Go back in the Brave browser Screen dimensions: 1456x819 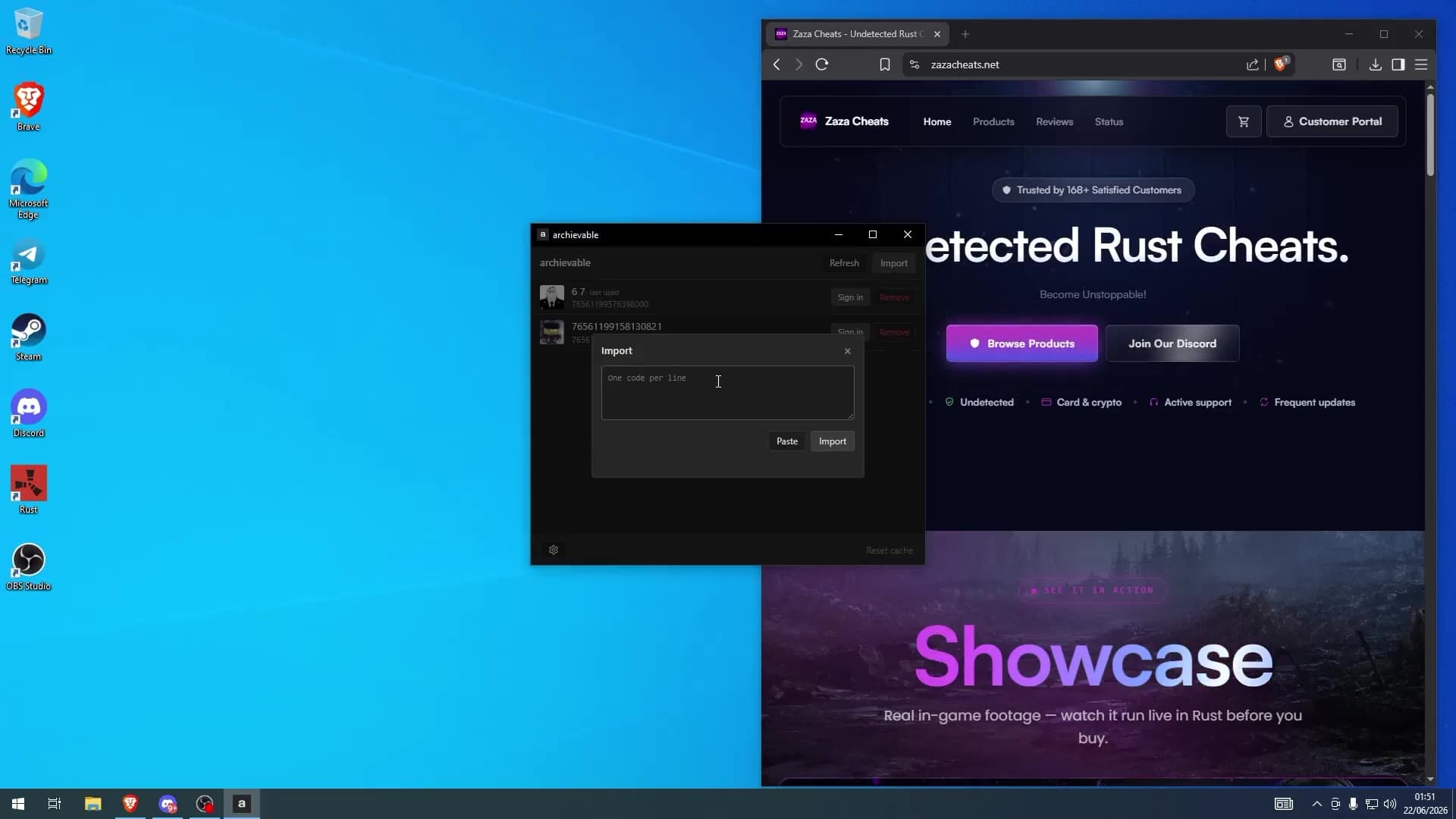click(777, 64)
